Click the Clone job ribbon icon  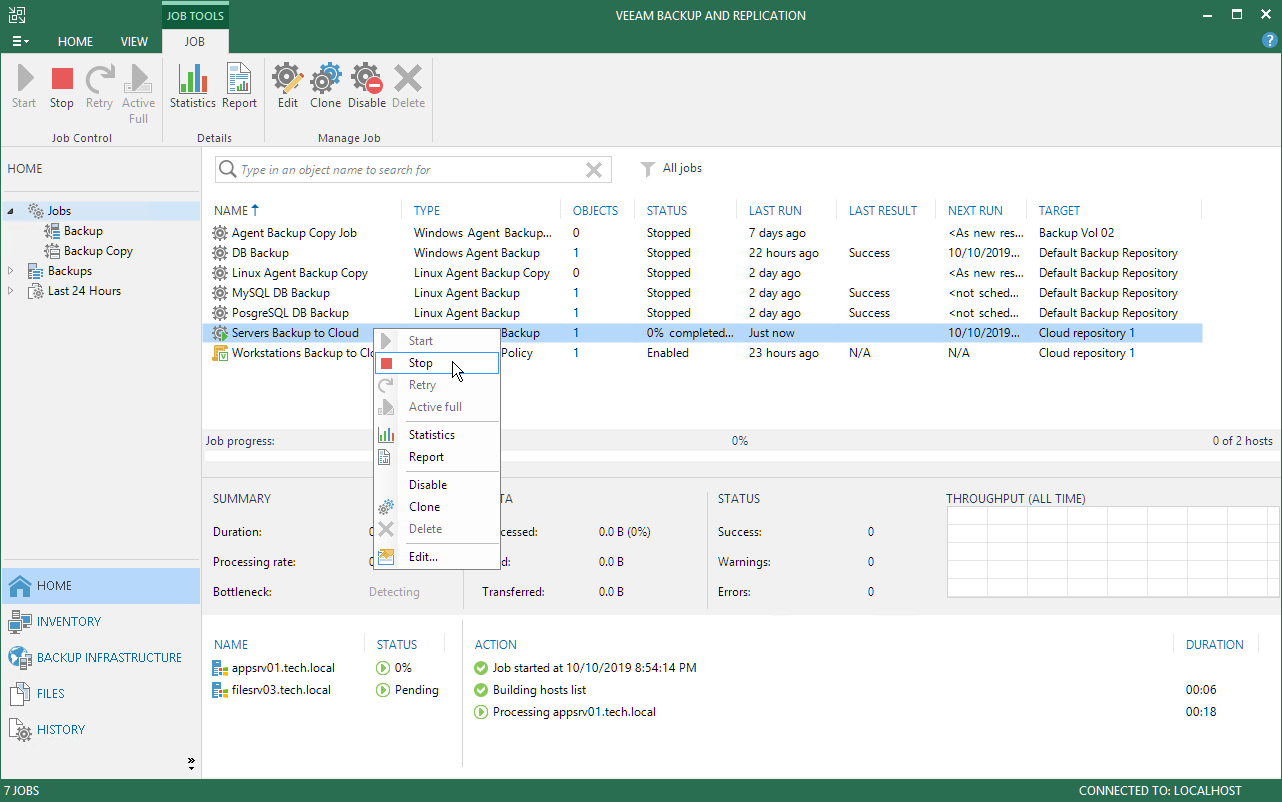[325, 86]
